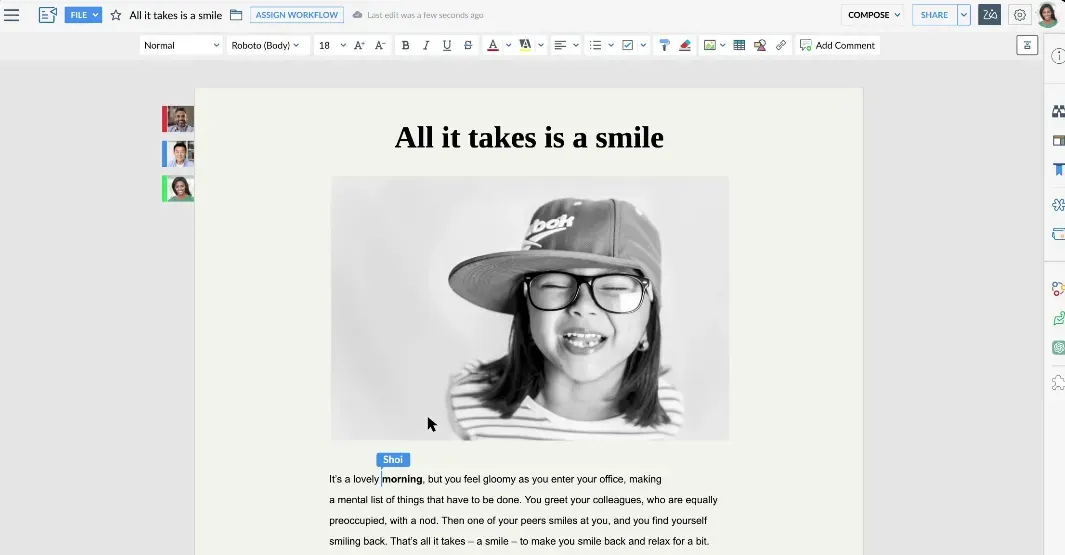Insert a table using the table icon
Screen dimensions: 1065x555
pos(739,45)
